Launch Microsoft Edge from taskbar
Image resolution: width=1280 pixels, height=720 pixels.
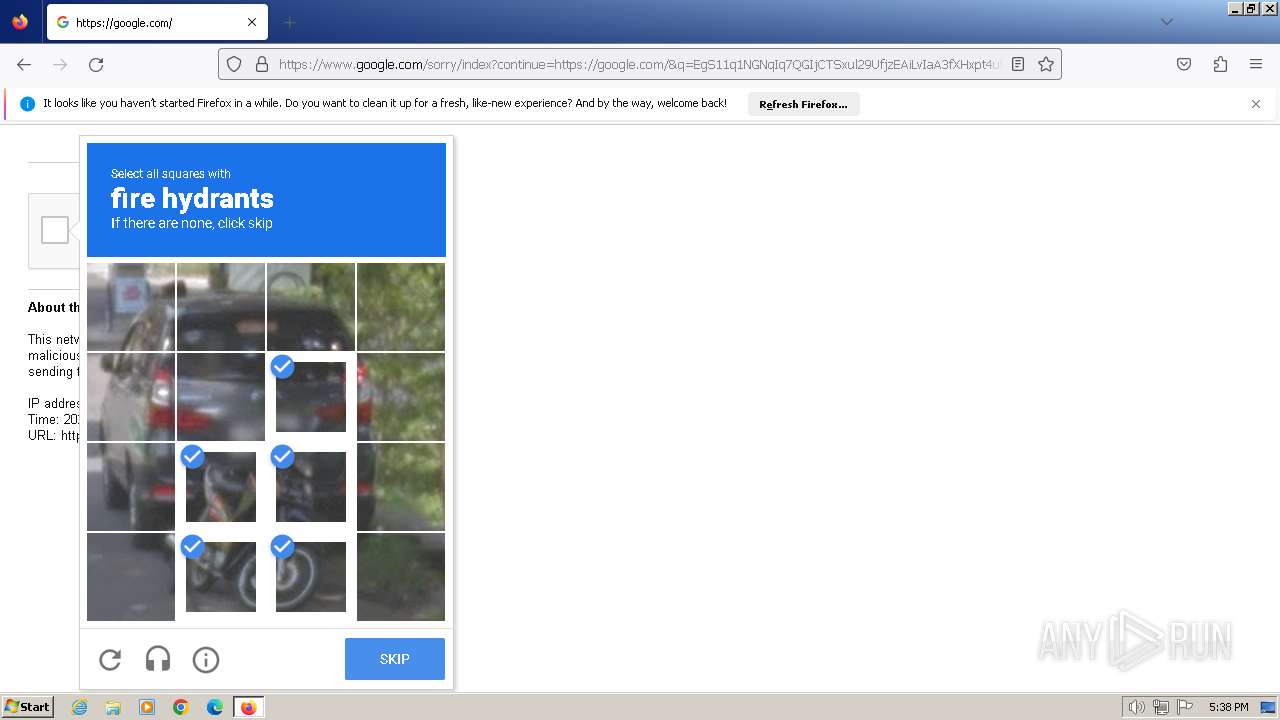tap(215, 707)
